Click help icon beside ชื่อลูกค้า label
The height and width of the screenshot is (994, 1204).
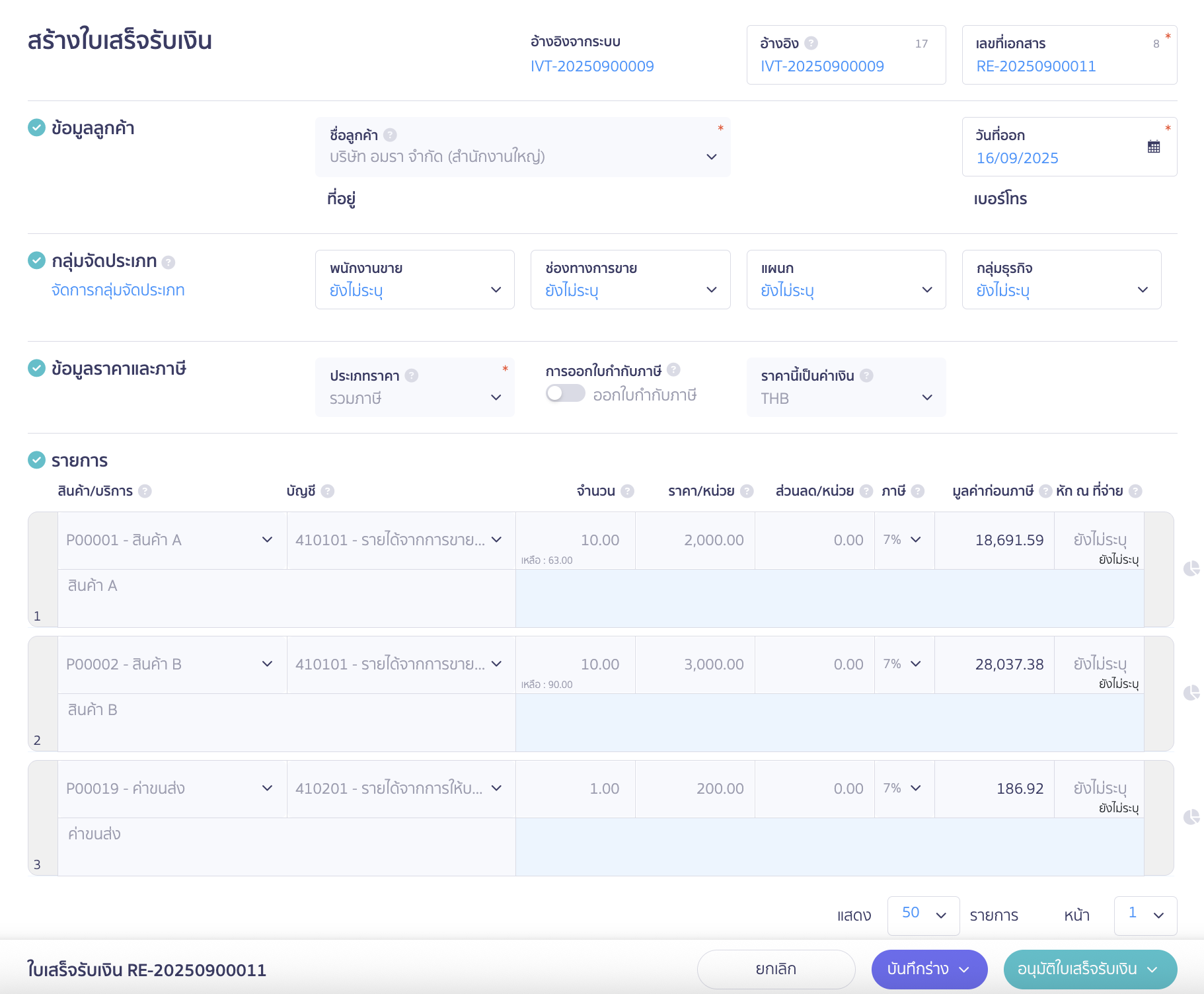[390, 135]
